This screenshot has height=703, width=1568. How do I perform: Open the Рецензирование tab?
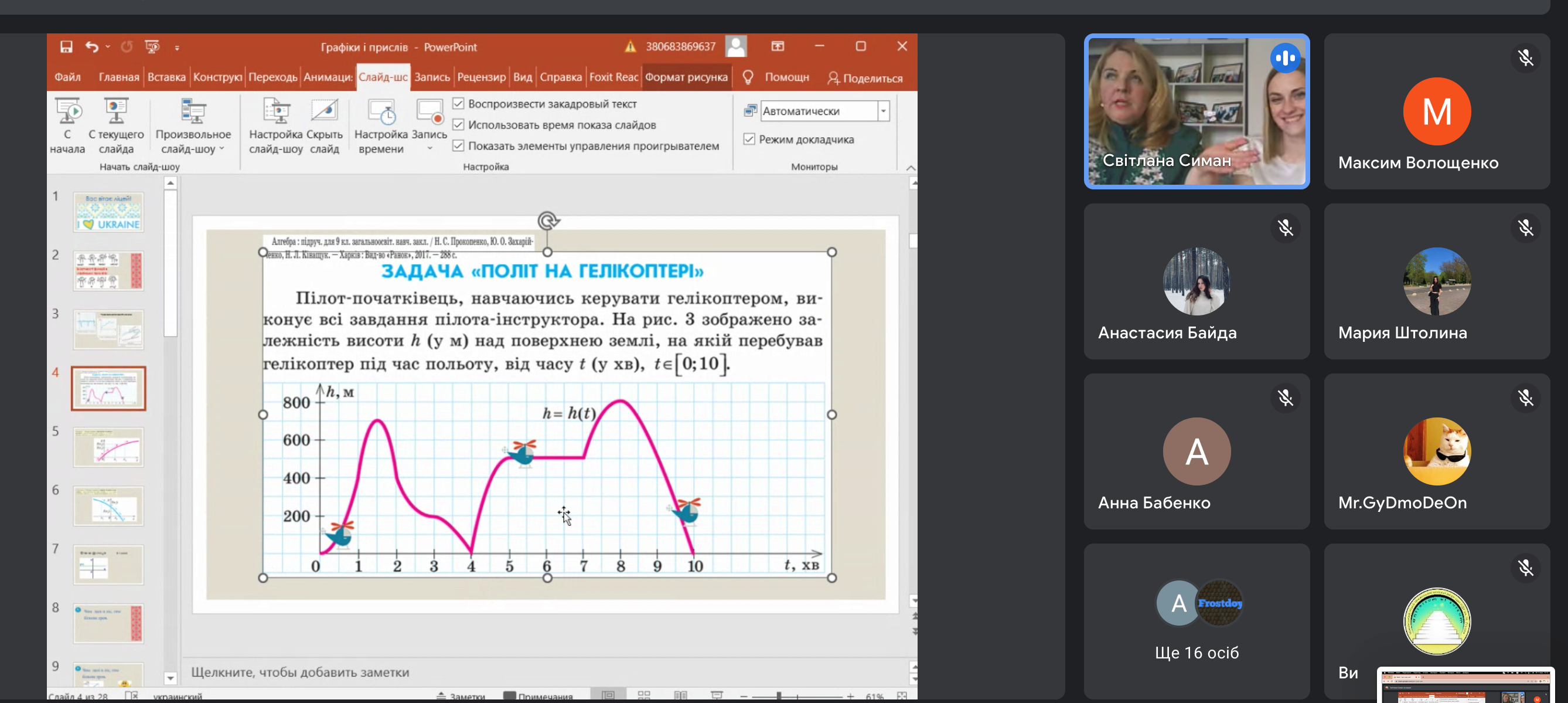pyautogui.click(x=481, y=77)
